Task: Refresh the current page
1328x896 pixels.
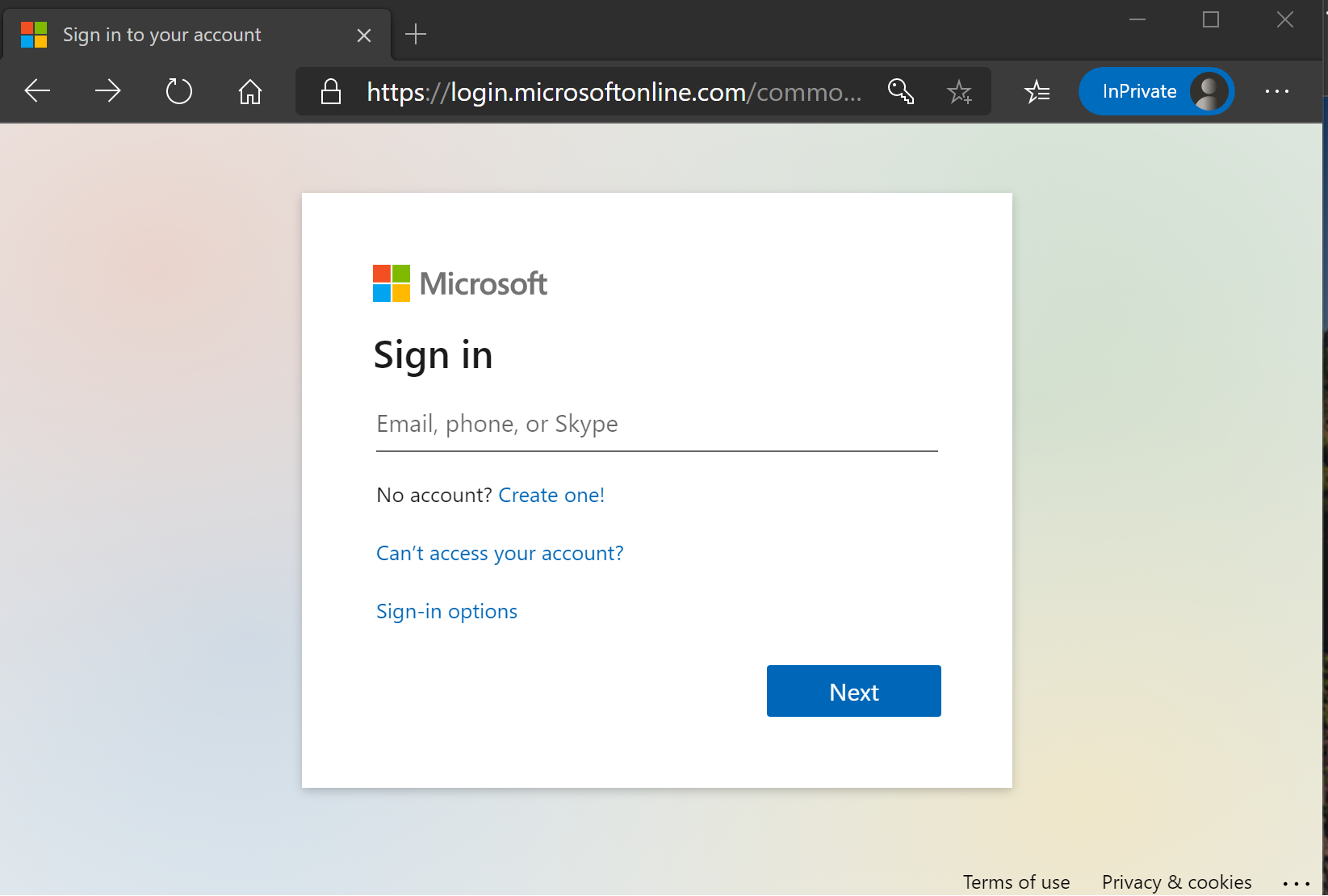Action: 178,91
